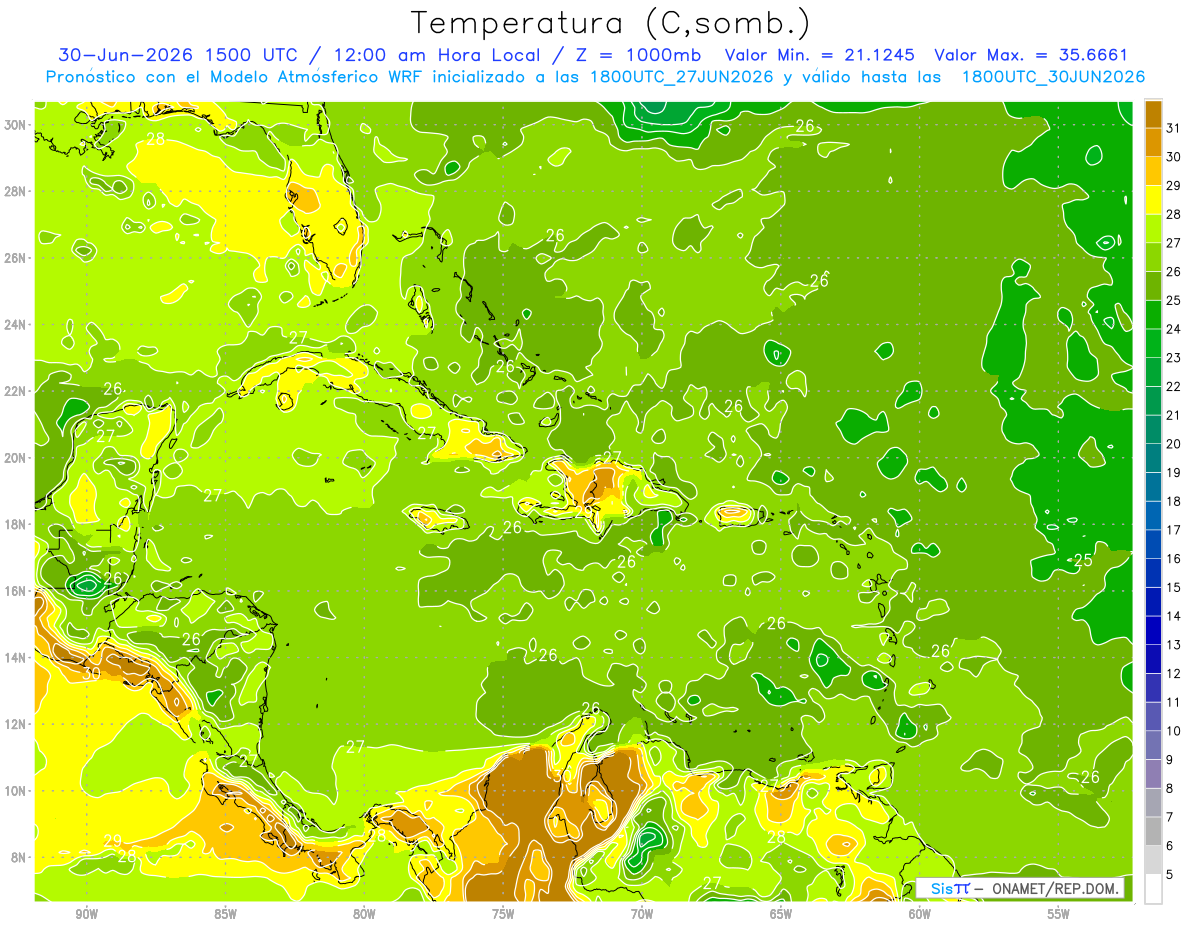Click the '80W' longitude axis label
This screenshot has width=1200, height=927.
point(364,914)
